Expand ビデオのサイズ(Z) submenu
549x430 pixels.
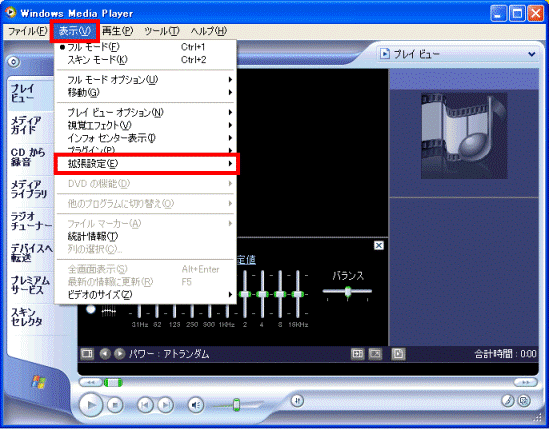(145, 295)
